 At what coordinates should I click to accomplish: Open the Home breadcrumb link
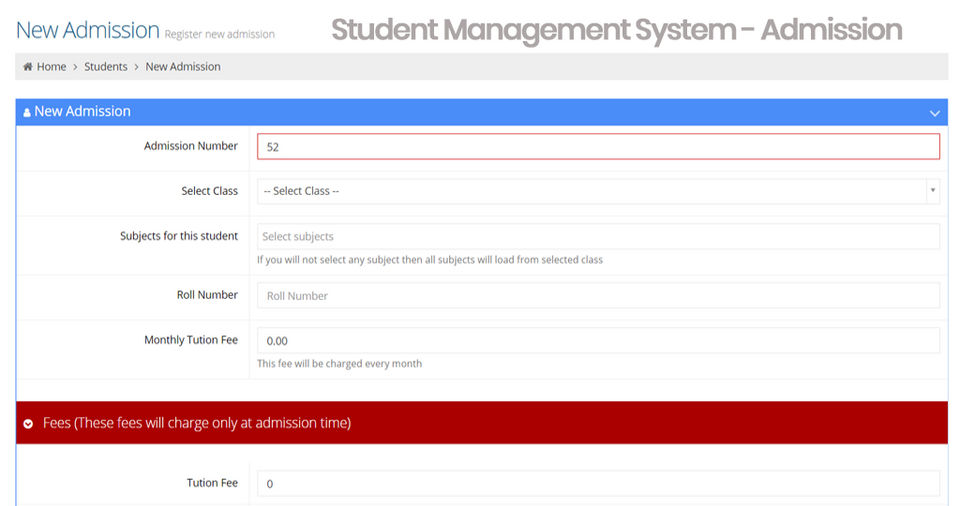click(51, 67)
